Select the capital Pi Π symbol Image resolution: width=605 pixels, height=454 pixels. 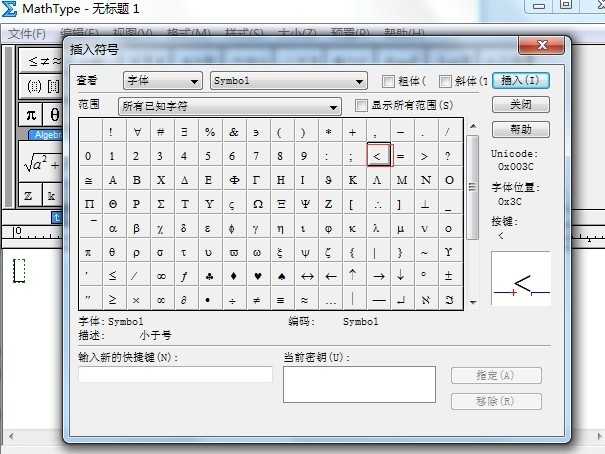89,204
